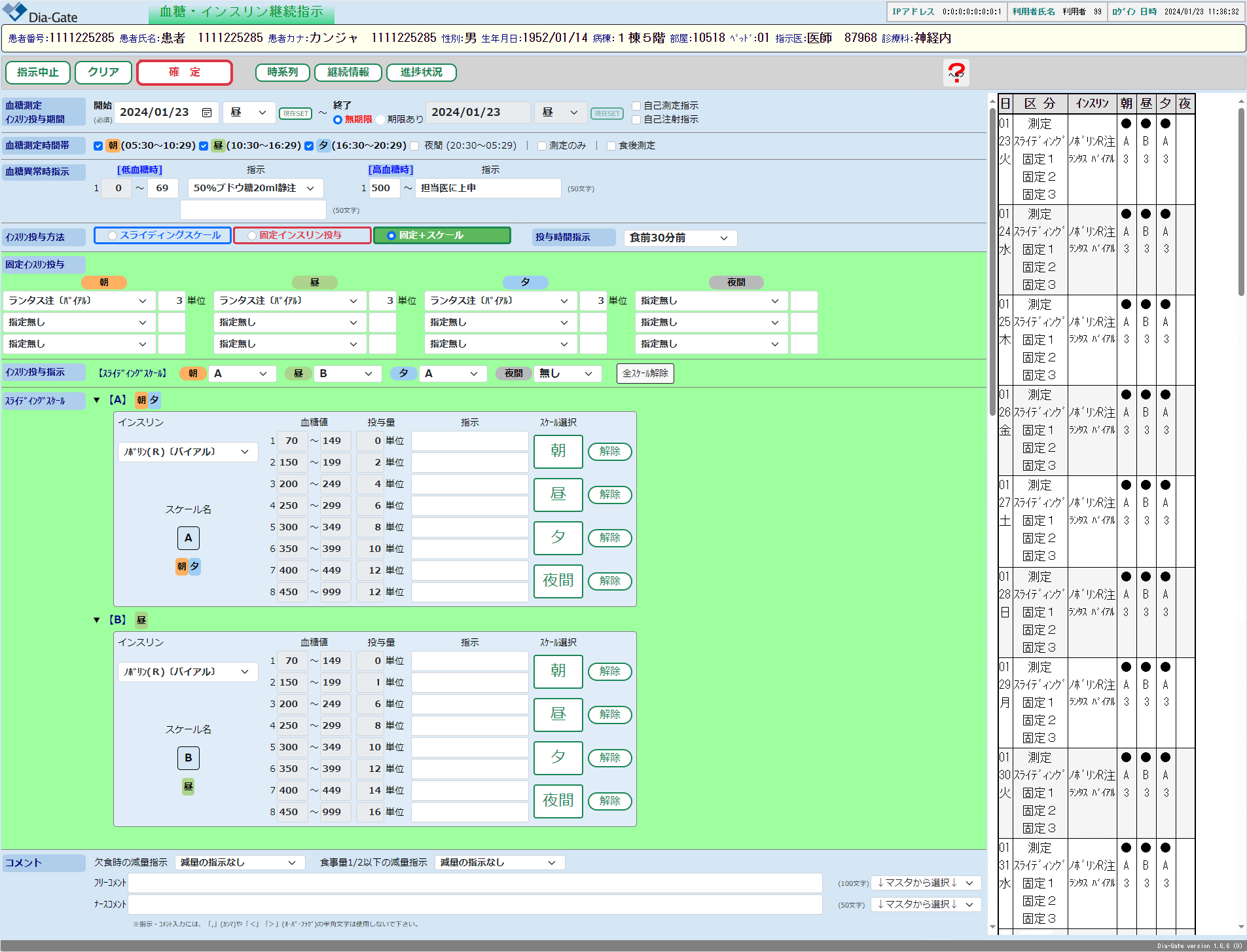Click the first 現在SET button beside the start period
Screen dimensions: 1247x952
(x=295, y=113)
